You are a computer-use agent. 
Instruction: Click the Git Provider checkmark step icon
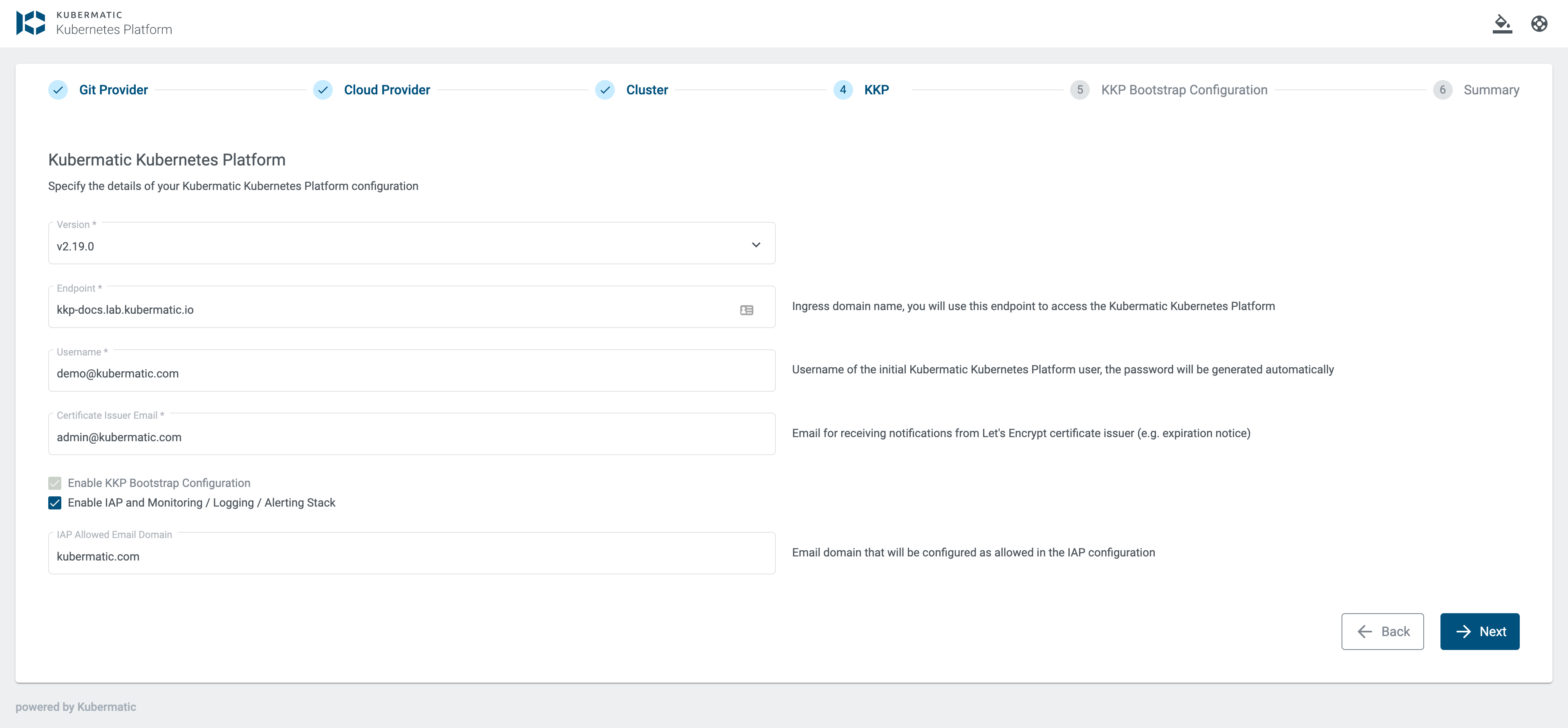click(58, 90)
